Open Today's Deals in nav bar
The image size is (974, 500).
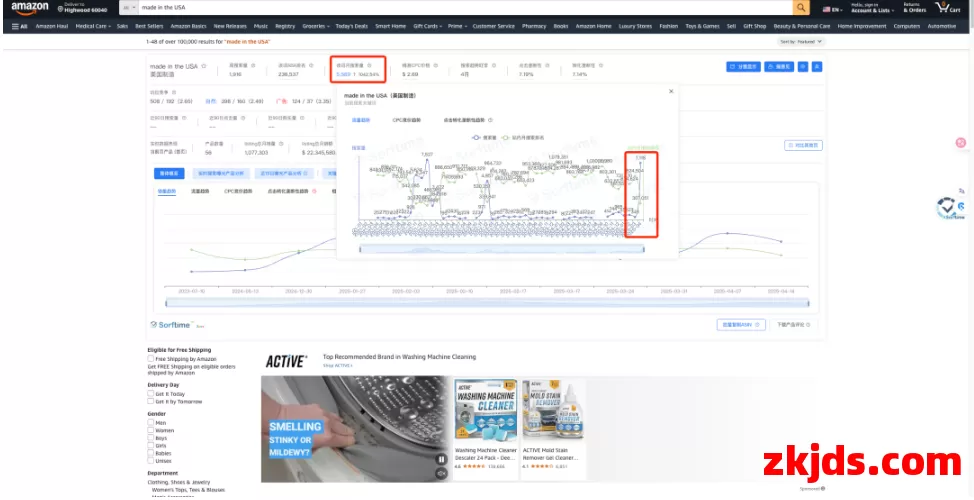(352, 27)
